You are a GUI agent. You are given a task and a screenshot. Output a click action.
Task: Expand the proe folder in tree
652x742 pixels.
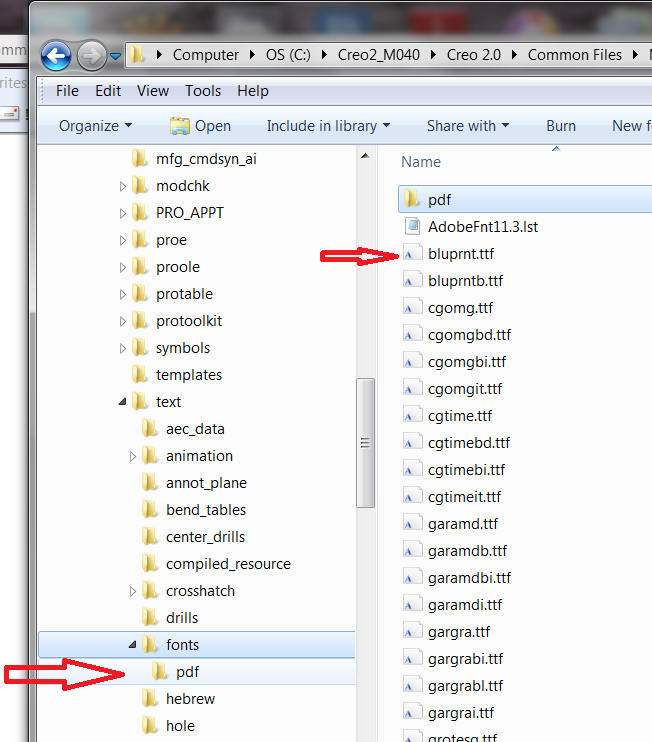[x=123, y=240]
